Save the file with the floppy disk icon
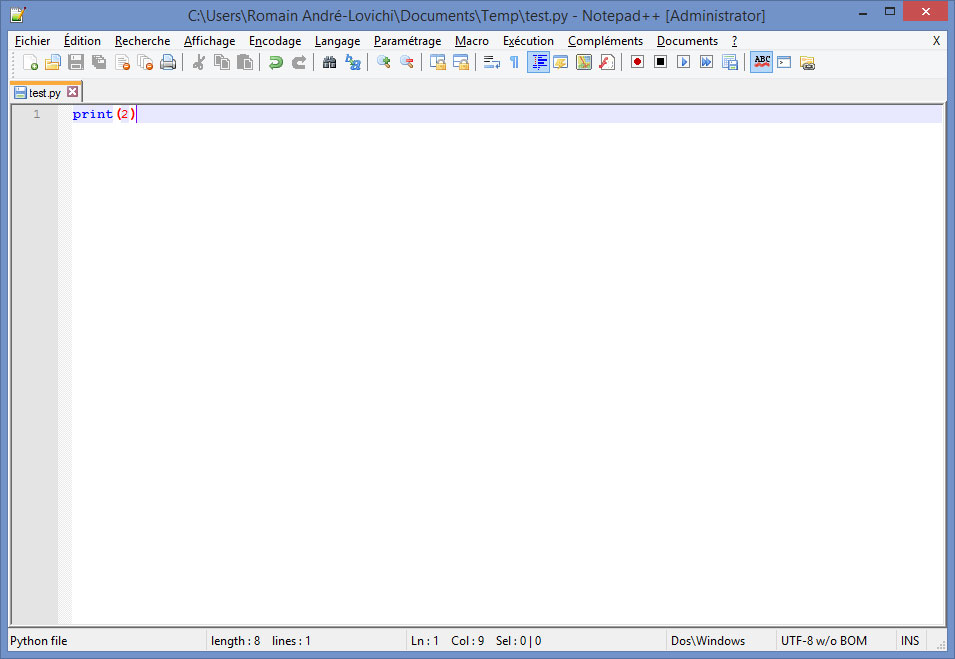This screenshot has height=659, width=955. [x=76, y=62]
